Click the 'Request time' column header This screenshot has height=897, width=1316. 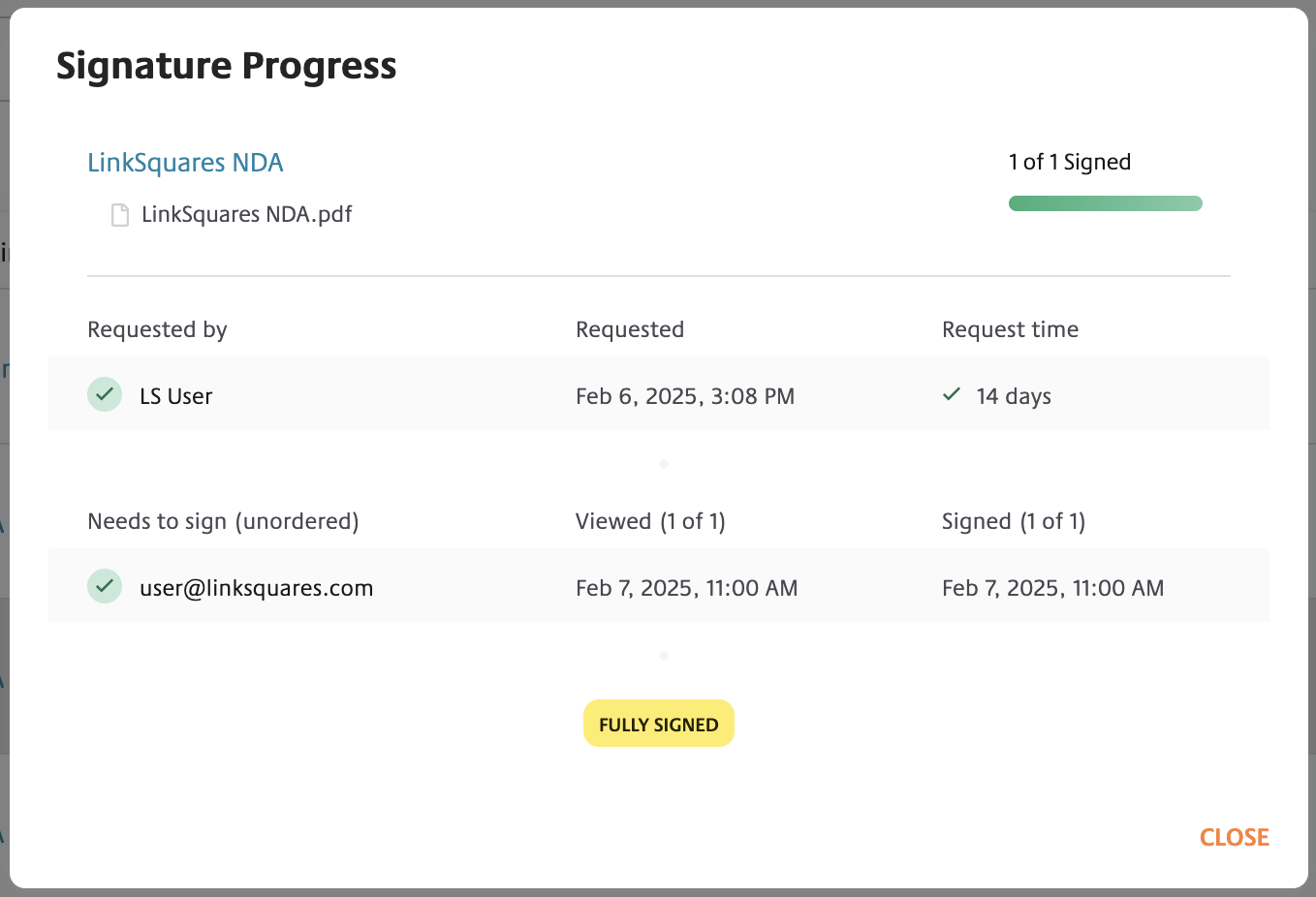(1010, 329)
